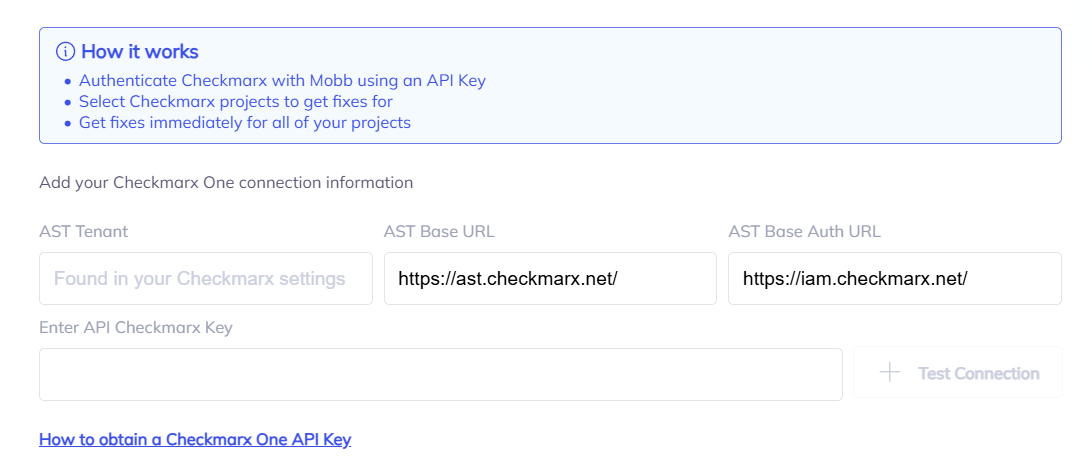Click the AST Base Auth URL label

coord(804,232)
